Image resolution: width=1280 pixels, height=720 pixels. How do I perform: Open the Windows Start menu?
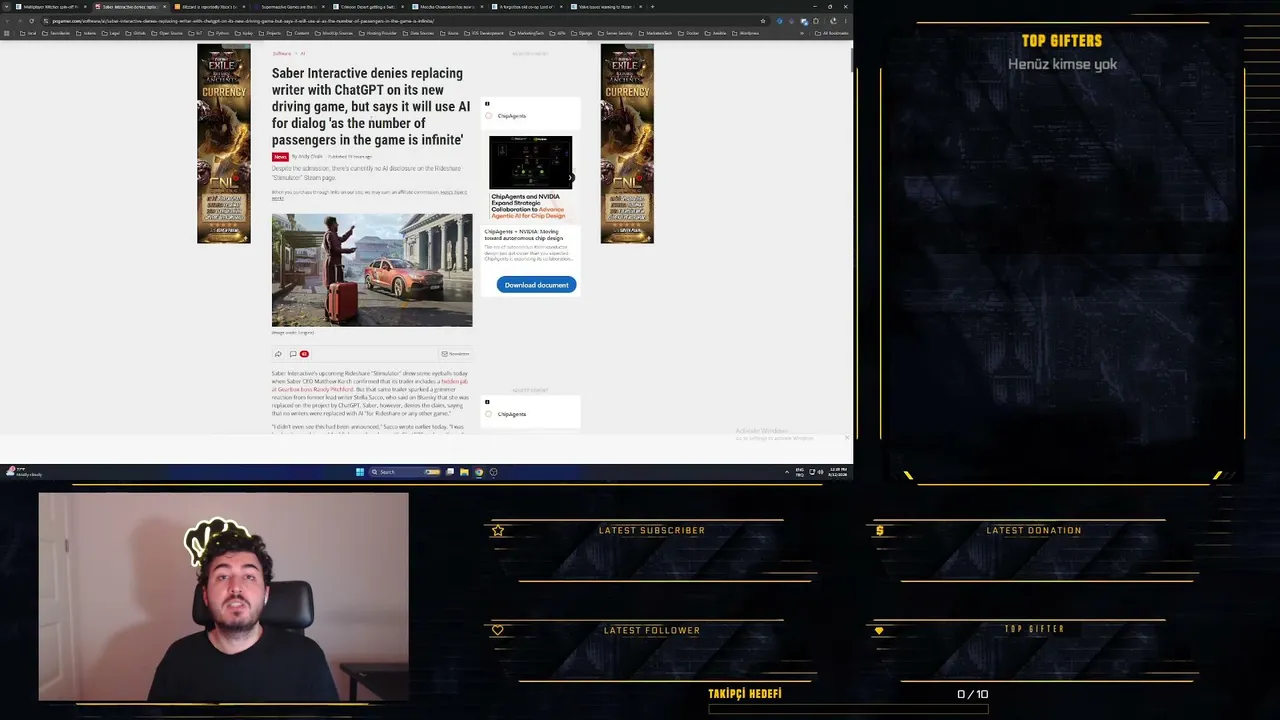click(x=360, y=472)
